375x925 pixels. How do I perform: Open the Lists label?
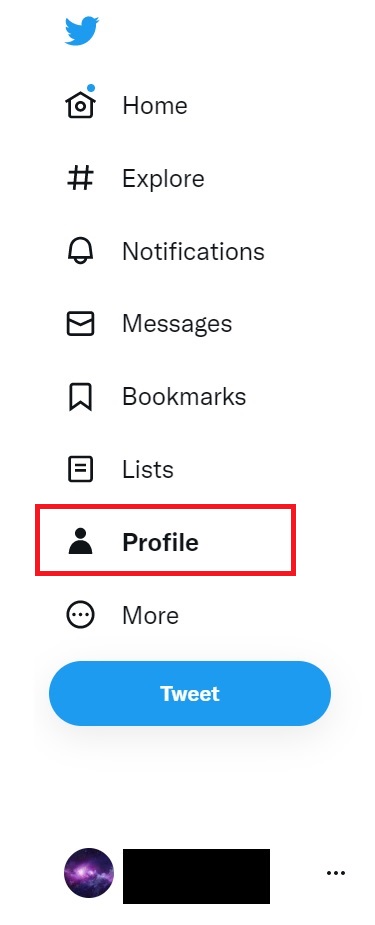148,470
